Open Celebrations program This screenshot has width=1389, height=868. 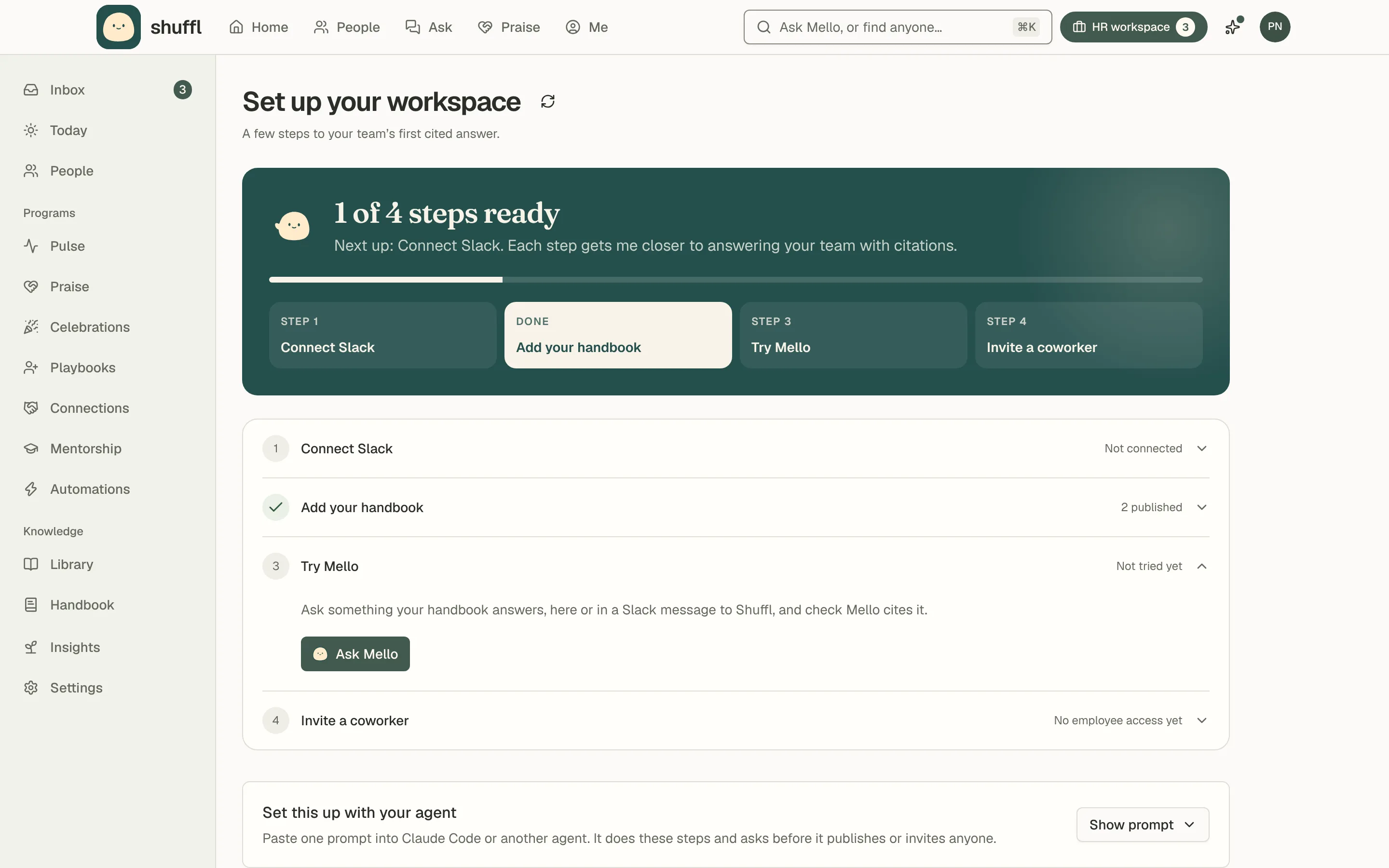point(108,326)
